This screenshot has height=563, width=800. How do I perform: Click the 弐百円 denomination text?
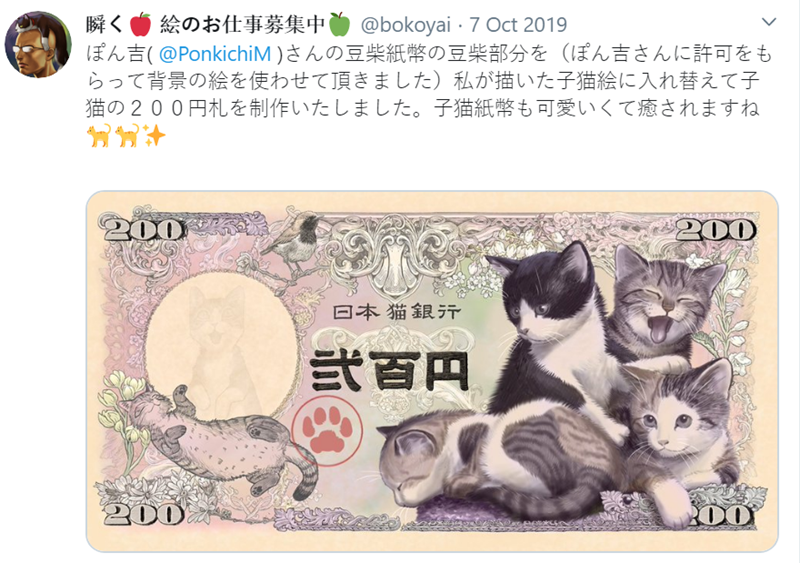(389, 371)
